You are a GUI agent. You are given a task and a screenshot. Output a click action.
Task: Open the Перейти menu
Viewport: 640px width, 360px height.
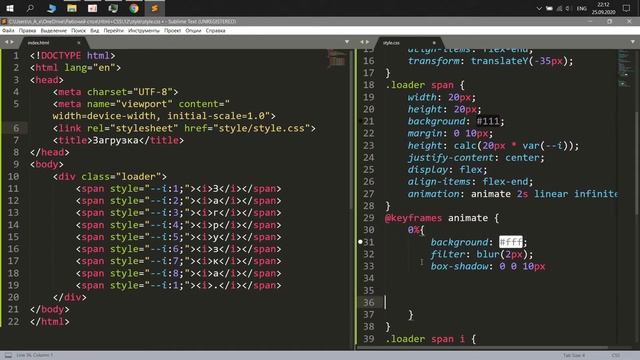pyautogui.click(x=113, y=31)
